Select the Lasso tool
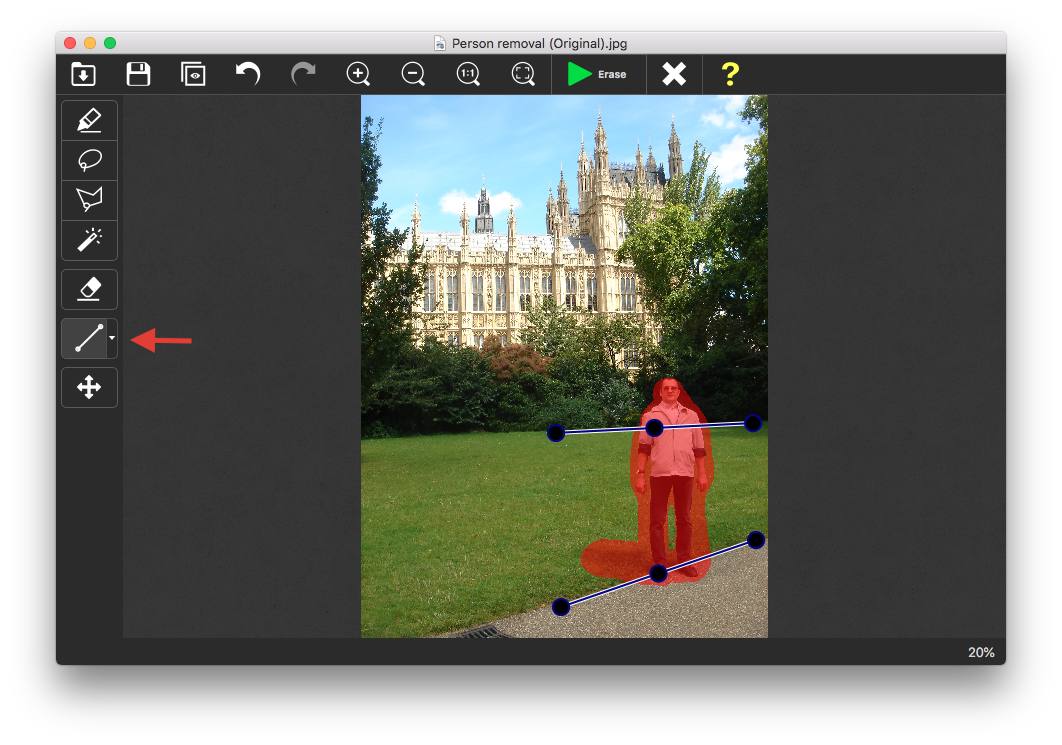The width and height of the screenshot is (1062, 745). pyautogui.click(x=89, y=160)
